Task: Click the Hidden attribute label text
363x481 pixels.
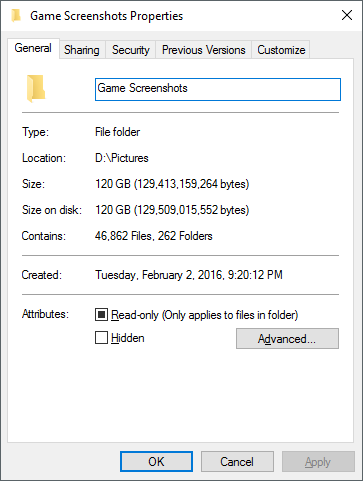Action: [128, 338]
